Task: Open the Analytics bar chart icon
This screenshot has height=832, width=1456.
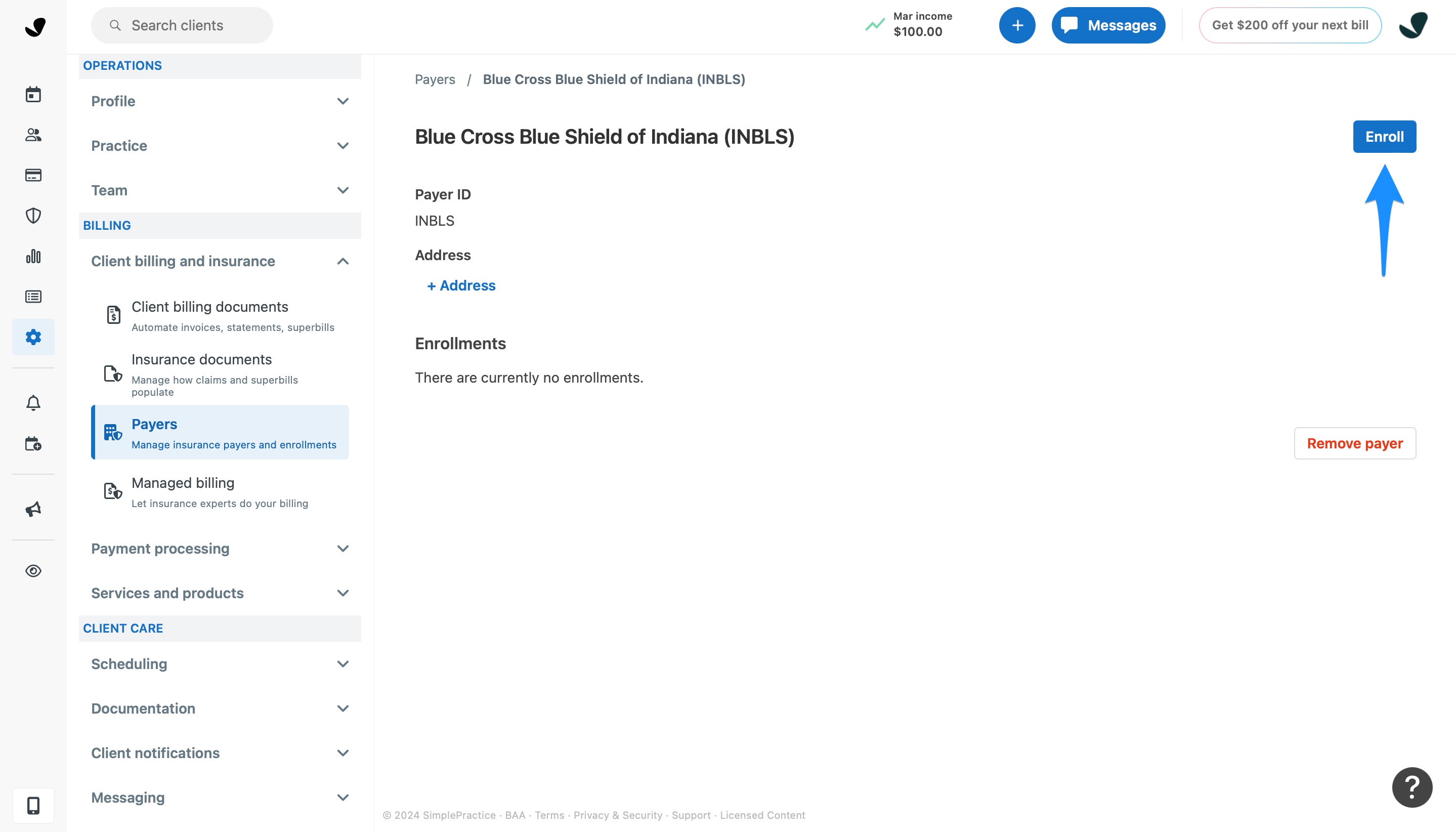Action: (33, 256)
